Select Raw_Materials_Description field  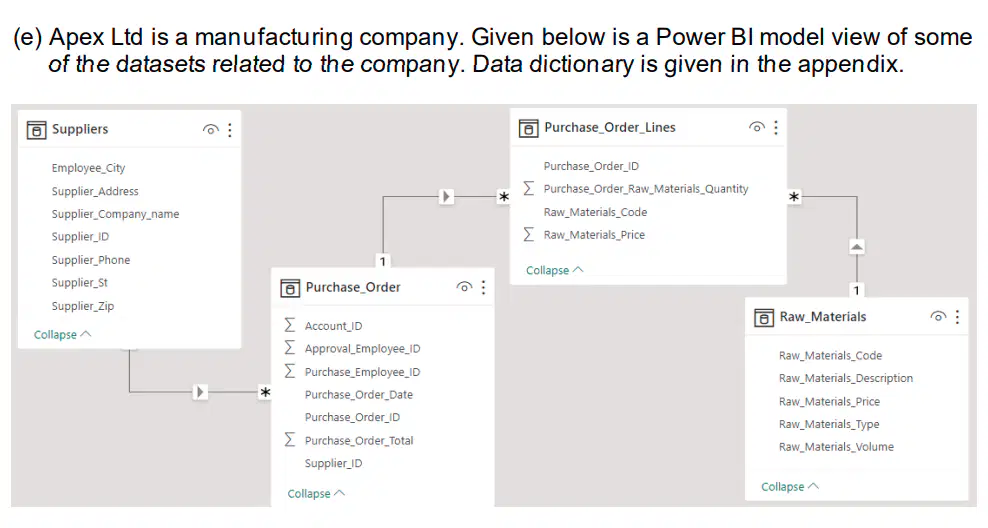tap(846, 378)
